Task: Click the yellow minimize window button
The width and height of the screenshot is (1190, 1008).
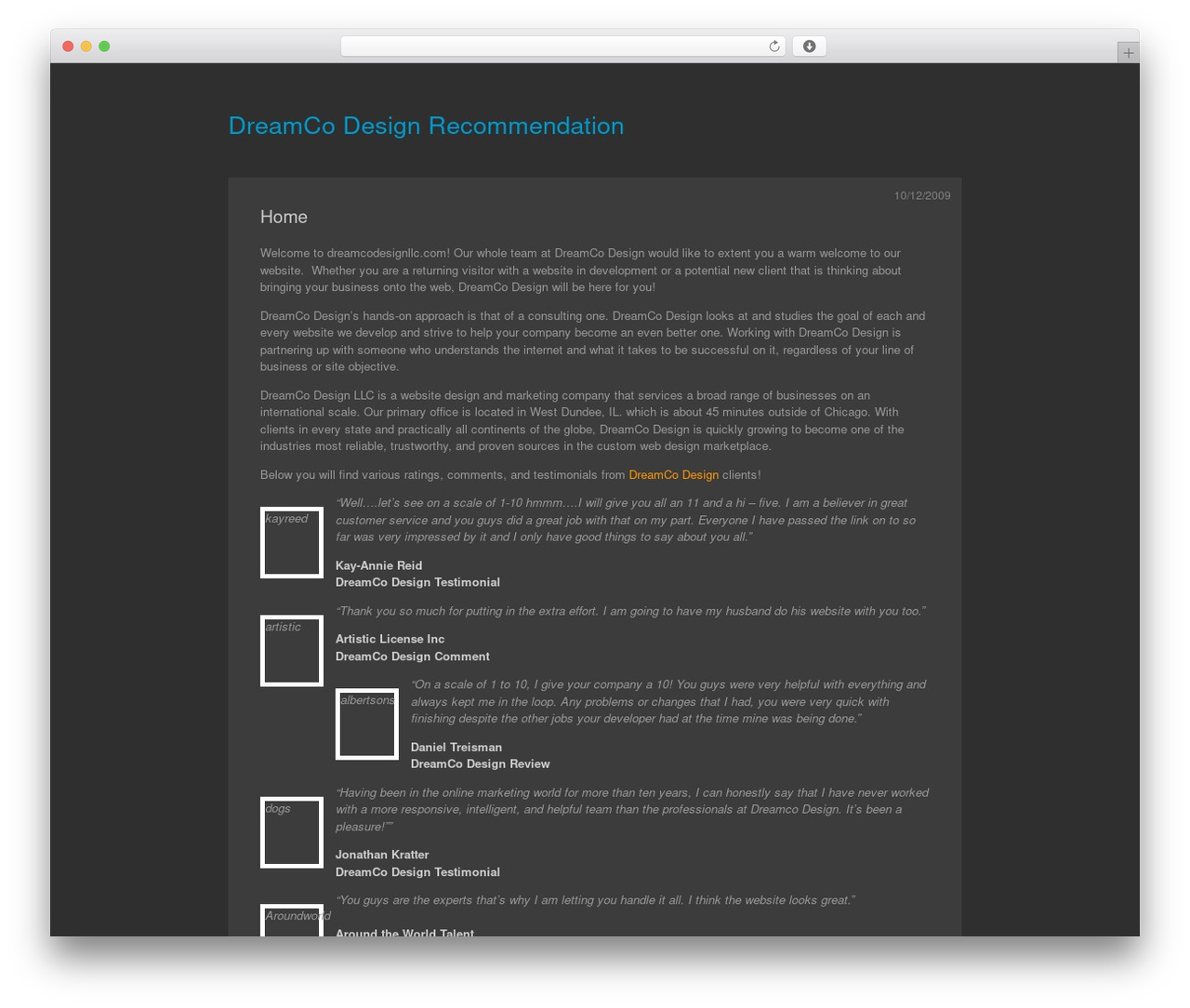Action: coord(86,46)
